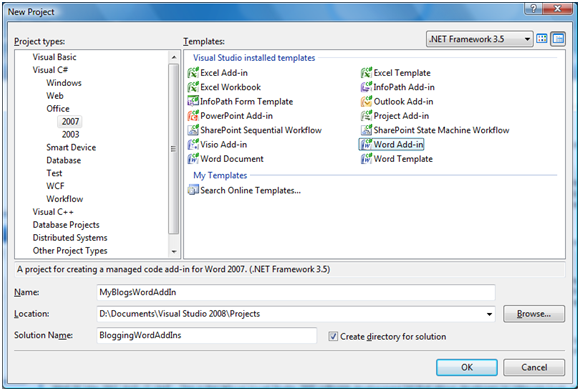Pick the Project Add-in template icon
The image size is (580, 391).
[366, 116]
